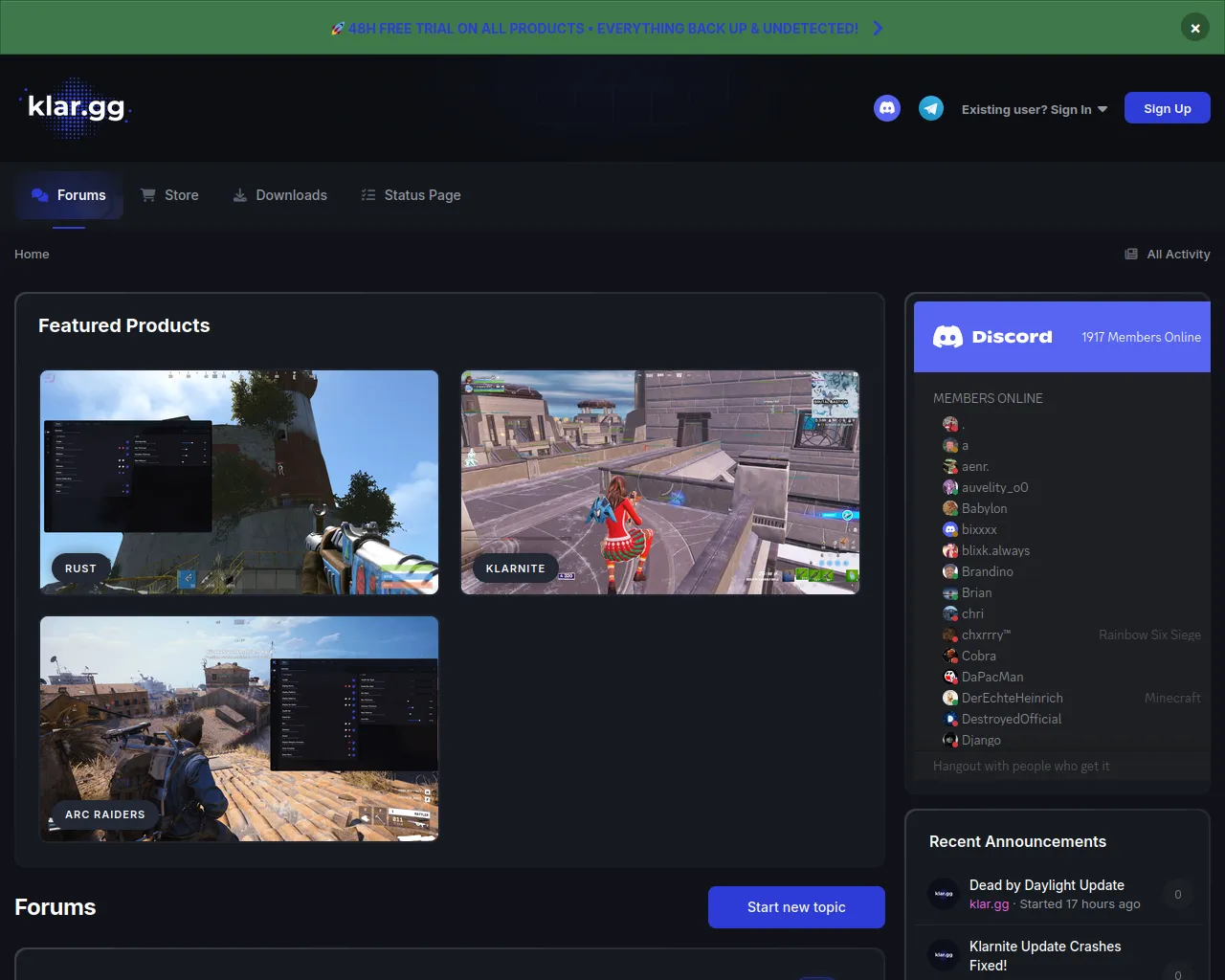Open the All Activity link
The width and height of the screenshot is (1225, 980).
pos(1167,254)
